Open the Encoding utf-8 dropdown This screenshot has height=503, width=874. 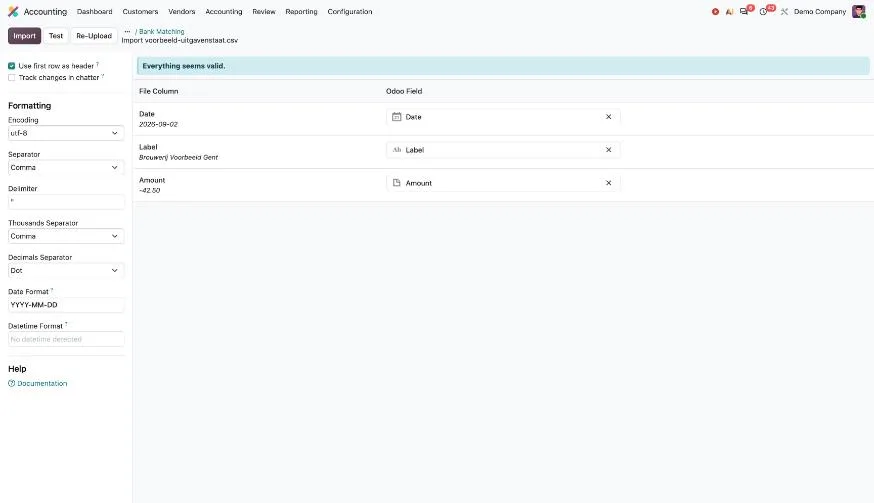click(66, 133)
